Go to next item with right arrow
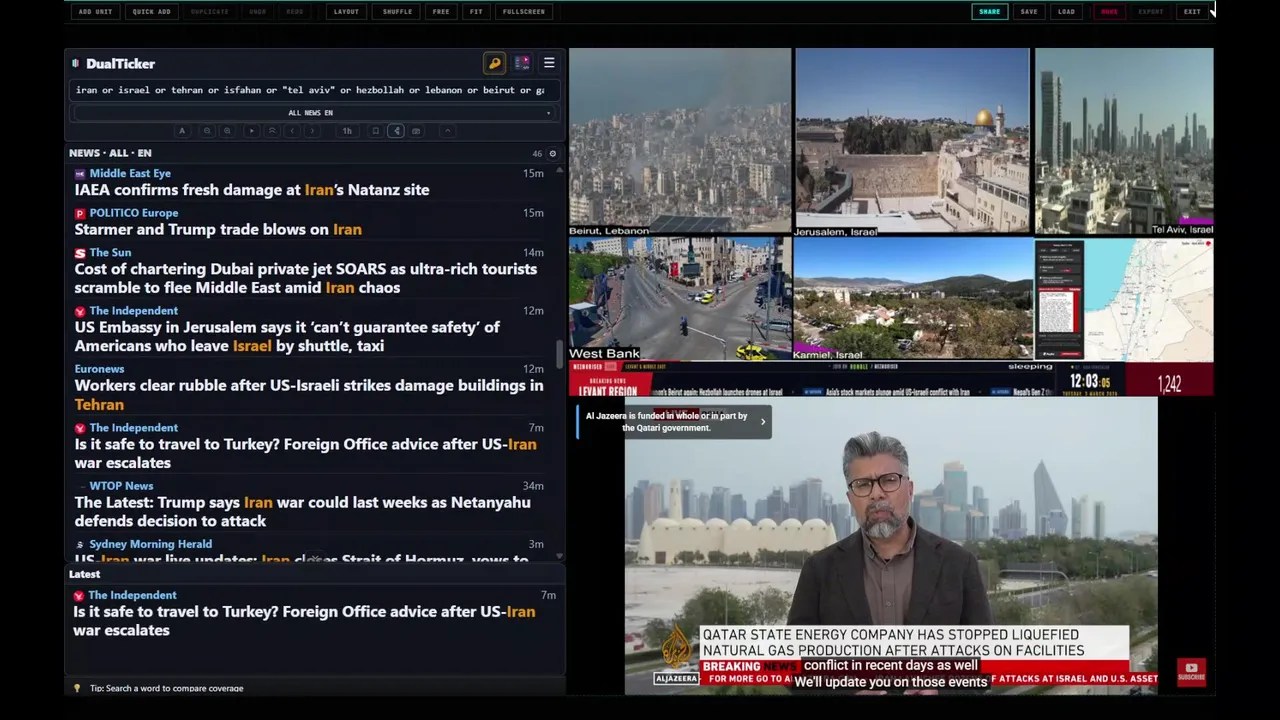 click(x=312, y=131)
